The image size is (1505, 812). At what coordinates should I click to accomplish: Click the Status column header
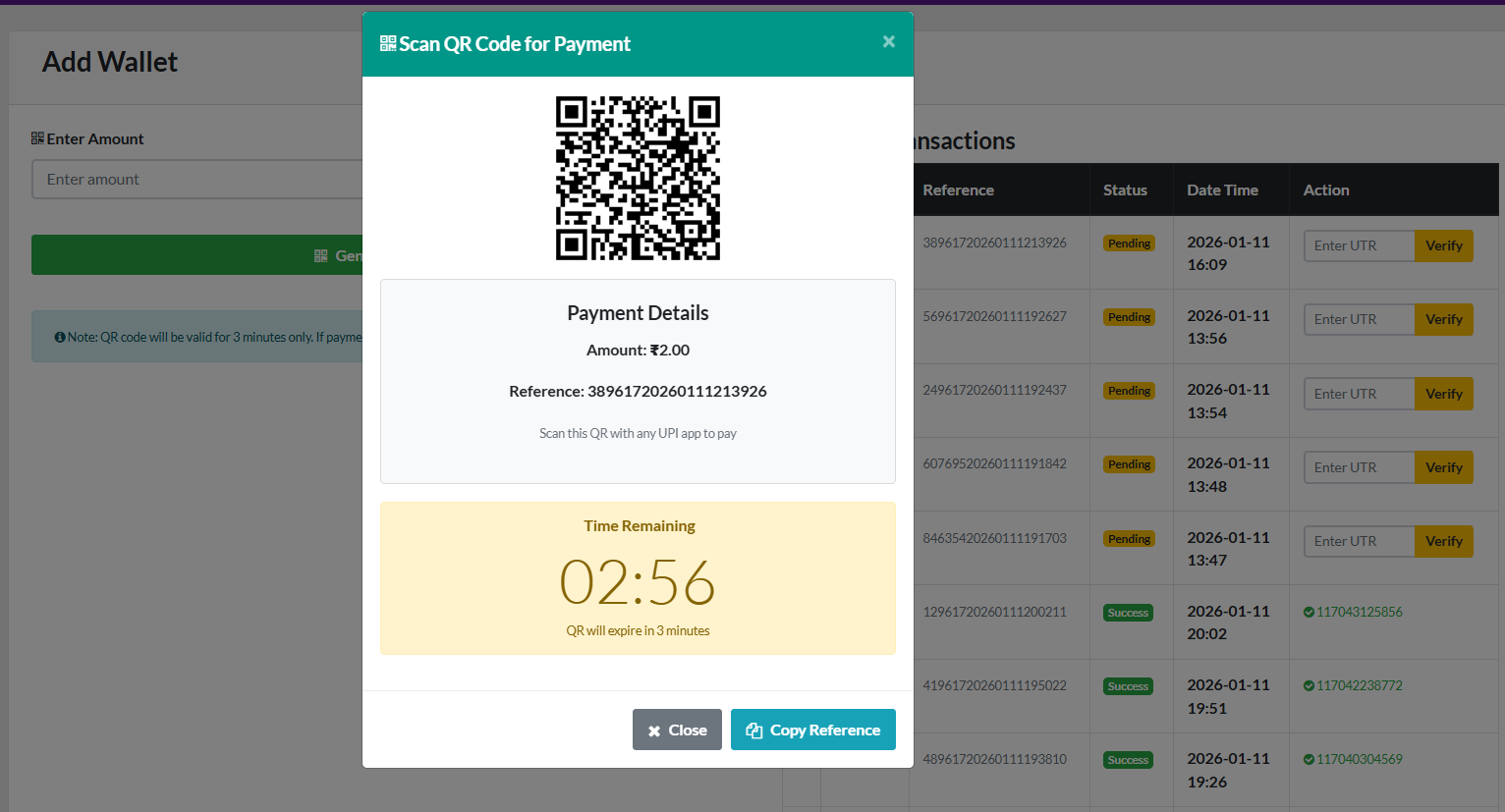(x=1125, y=189)
